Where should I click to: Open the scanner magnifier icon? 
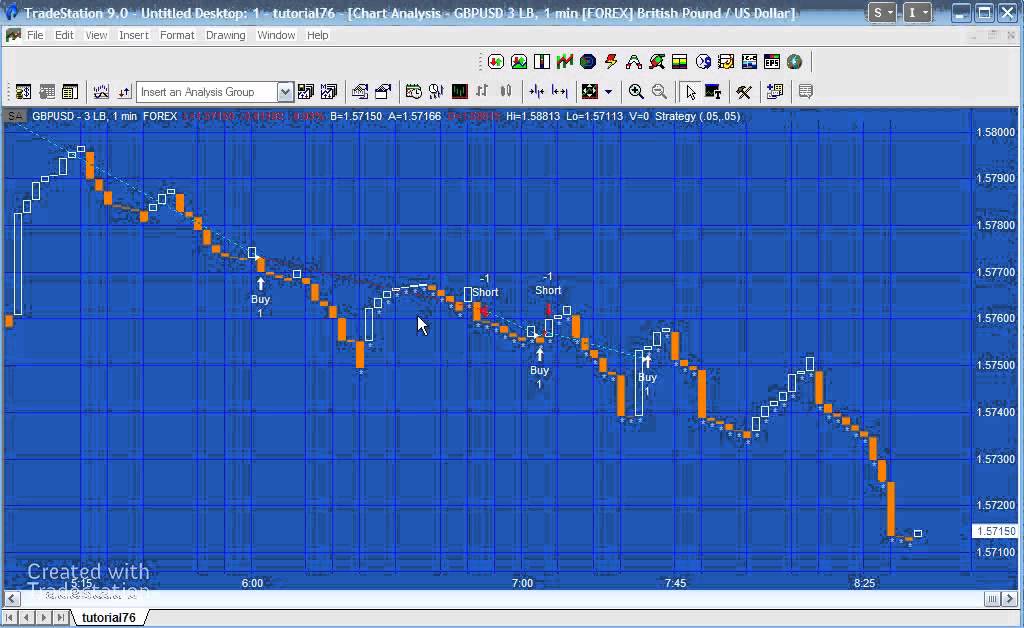click(656, 62)
